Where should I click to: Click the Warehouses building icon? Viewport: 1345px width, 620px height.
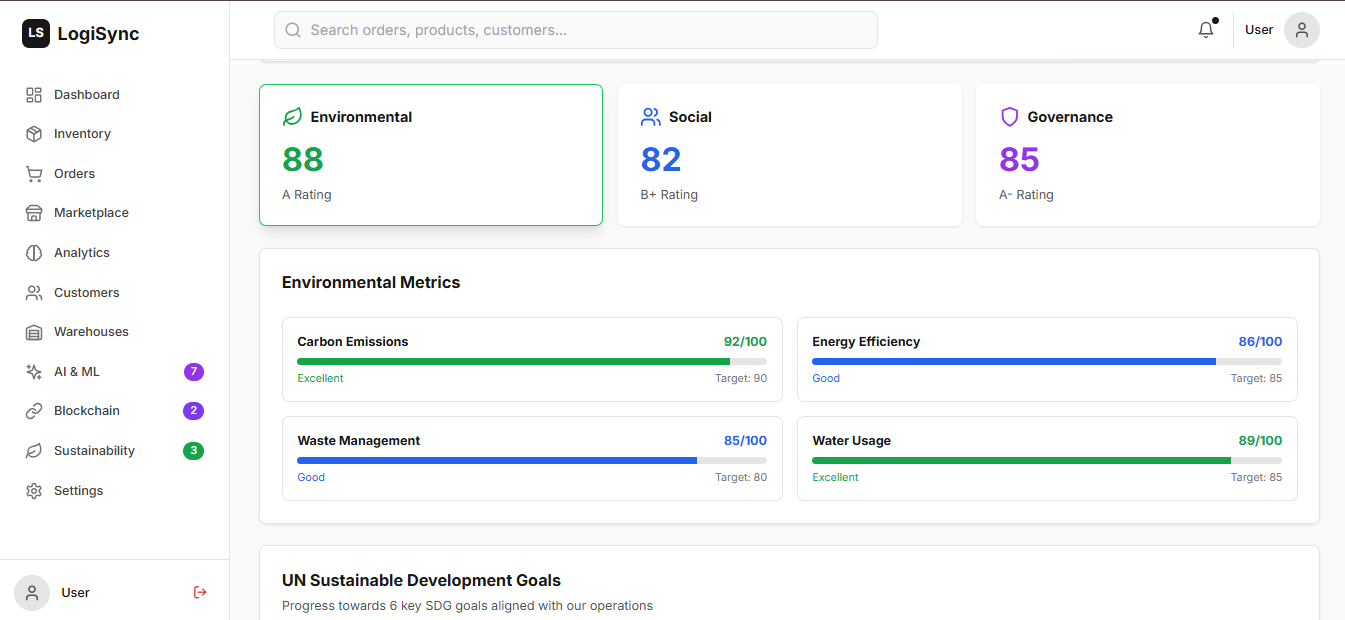point(34,332)
